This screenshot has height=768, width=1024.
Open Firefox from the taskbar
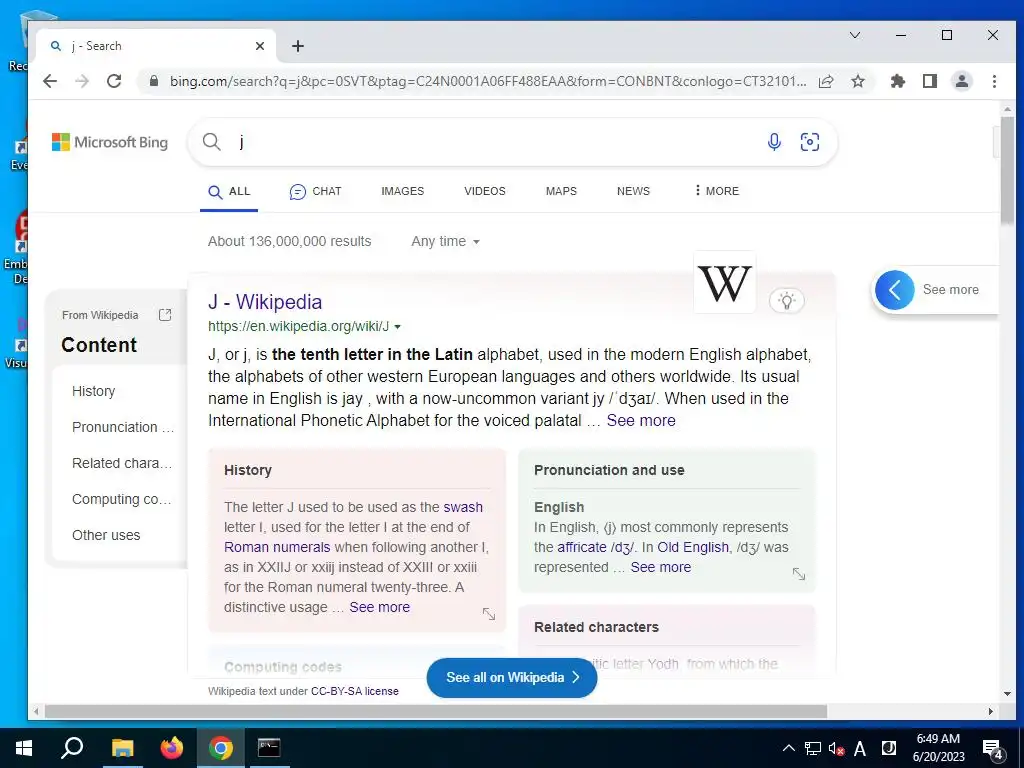(x=172, y=748)
